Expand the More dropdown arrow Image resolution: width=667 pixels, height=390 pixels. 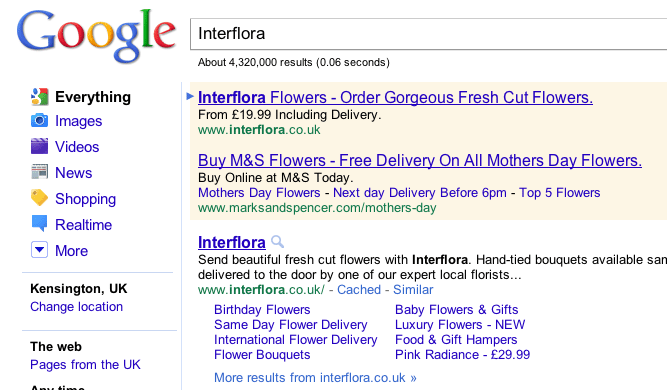(40, 250)
